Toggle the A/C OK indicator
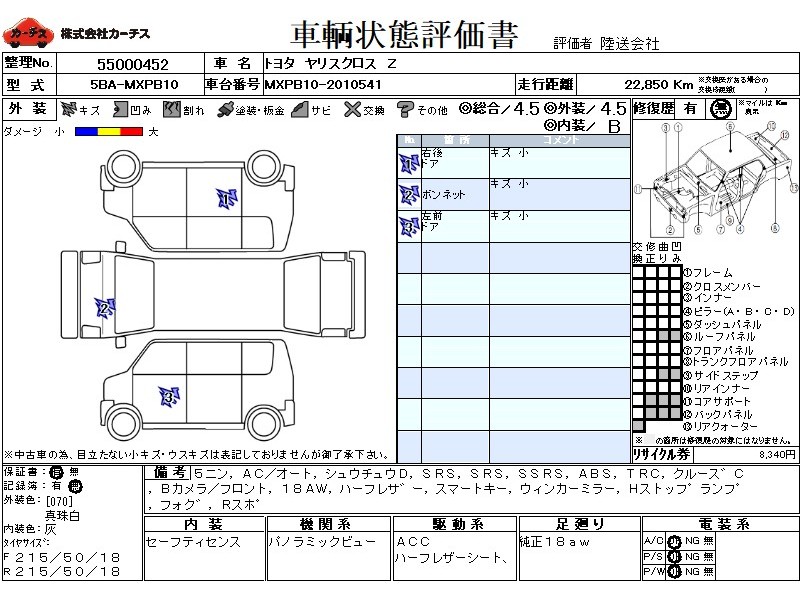 674,541
